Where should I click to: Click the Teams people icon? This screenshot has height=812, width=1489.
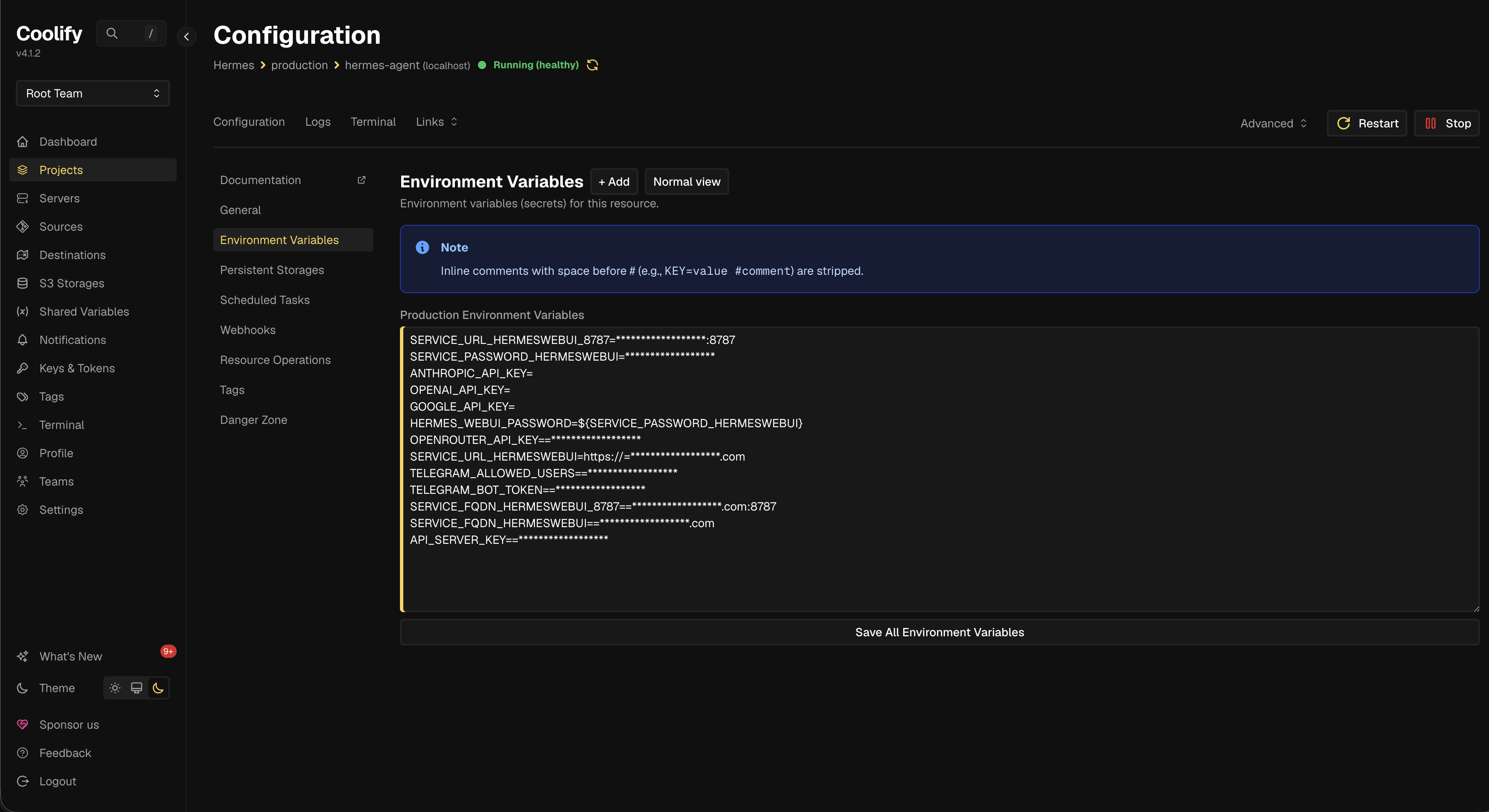[x=22, y=481]
